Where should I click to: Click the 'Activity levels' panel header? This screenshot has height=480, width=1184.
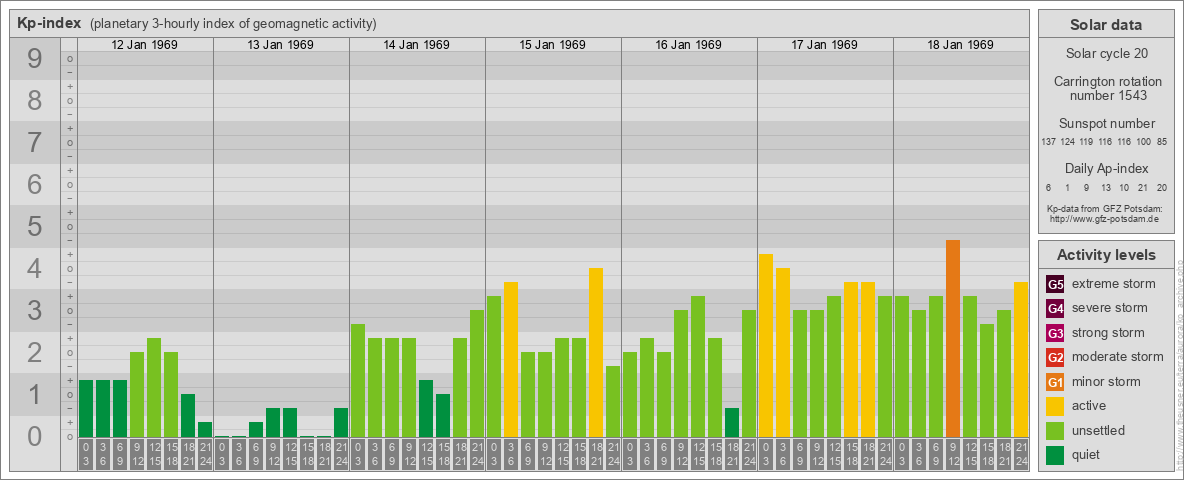click(x=1106, y=255)
